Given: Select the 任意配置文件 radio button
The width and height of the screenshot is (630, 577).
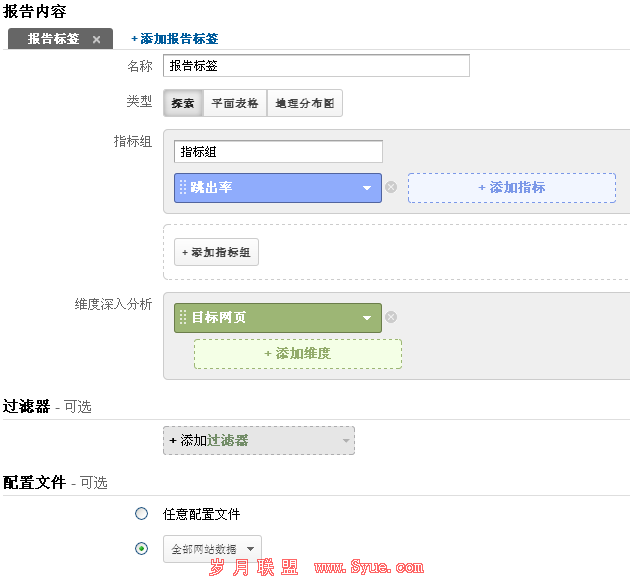Looking at the screenshot, I should pyautogui.click(x=141, y=514).
